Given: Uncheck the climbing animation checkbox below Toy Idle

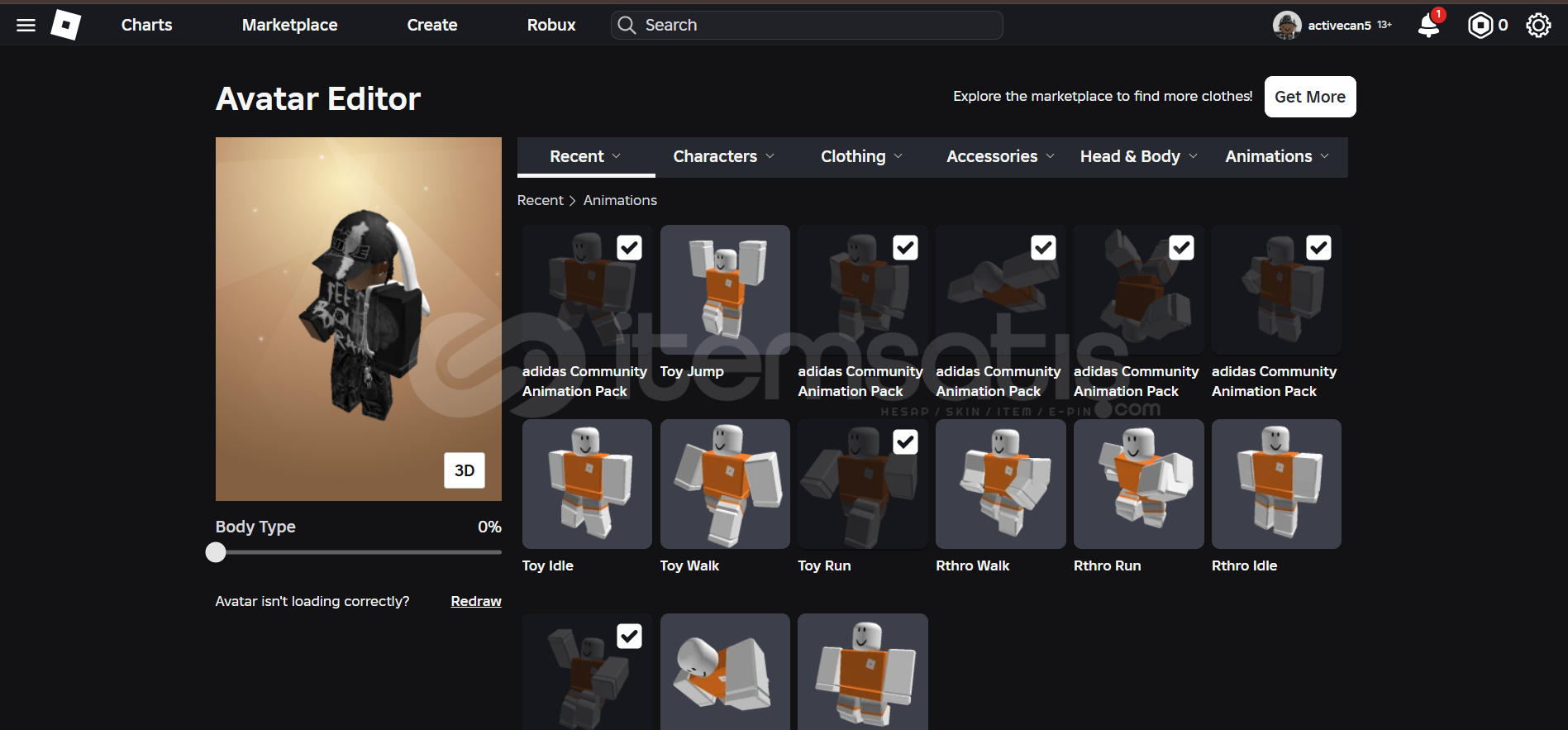Looking at the screenshot, I should pyautogui.click(x=630, y=637).
